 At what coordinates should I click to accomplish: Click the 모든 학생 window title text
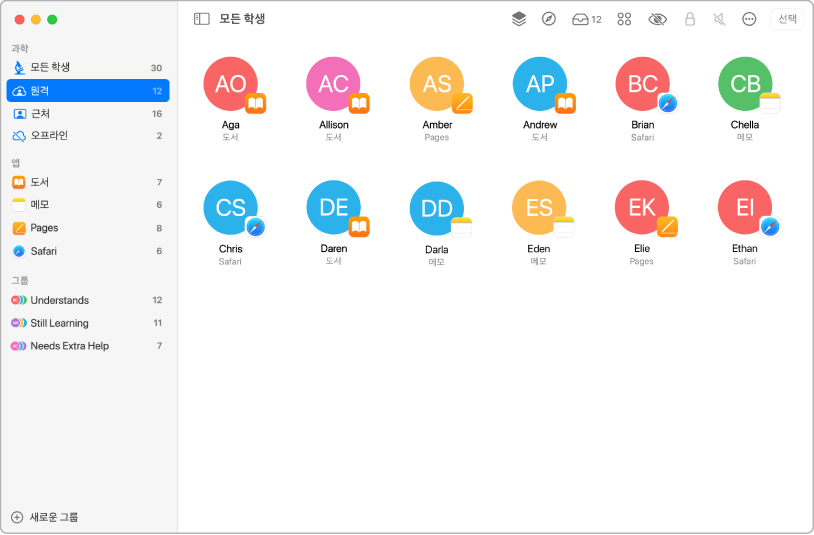(x=242, y=19)
